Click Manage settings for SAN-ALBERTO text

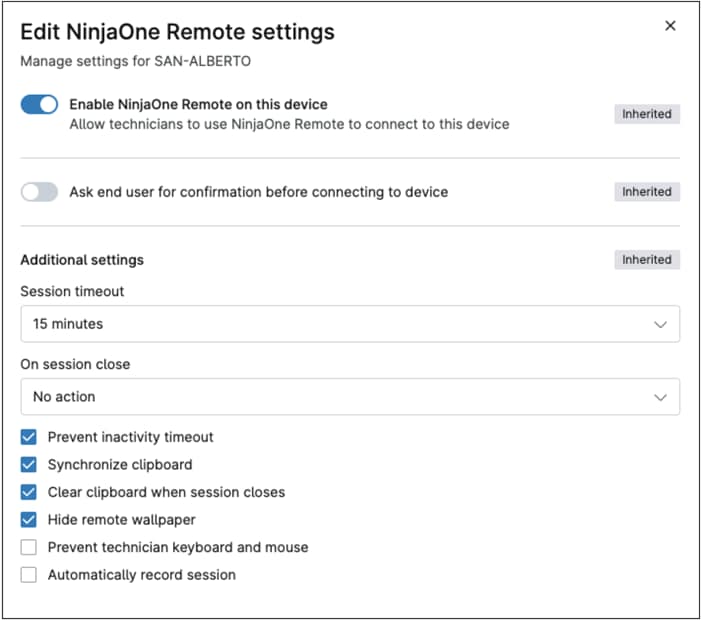(135, 61)
